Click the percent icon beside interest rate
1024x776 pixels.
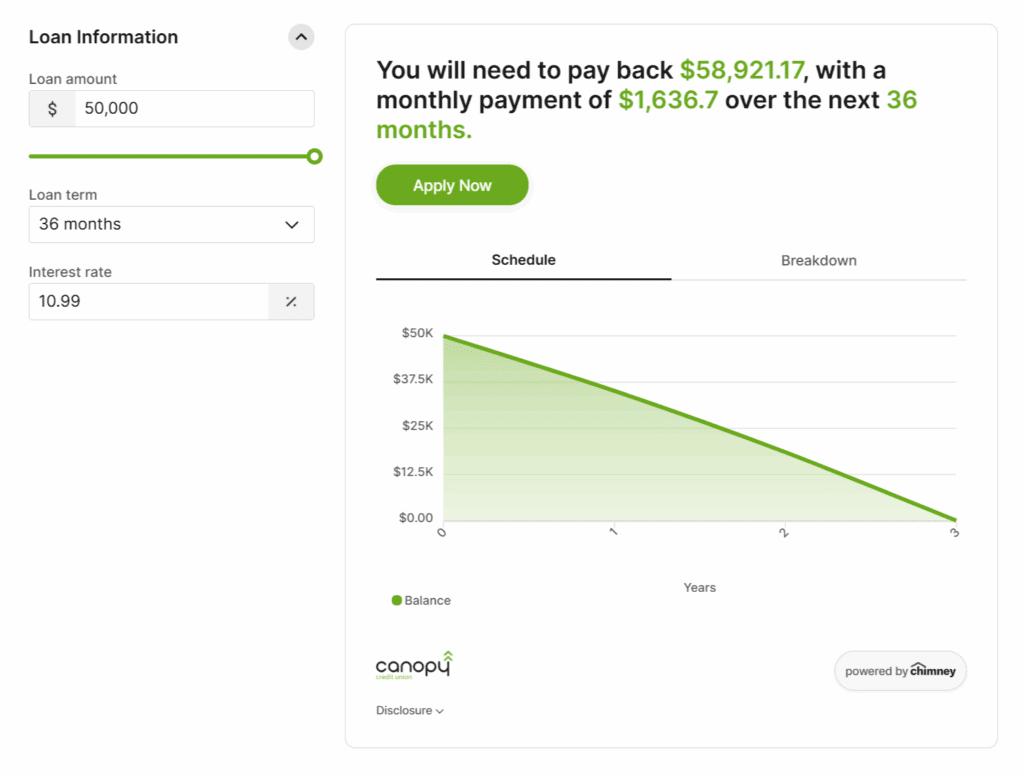pos(291,301)
